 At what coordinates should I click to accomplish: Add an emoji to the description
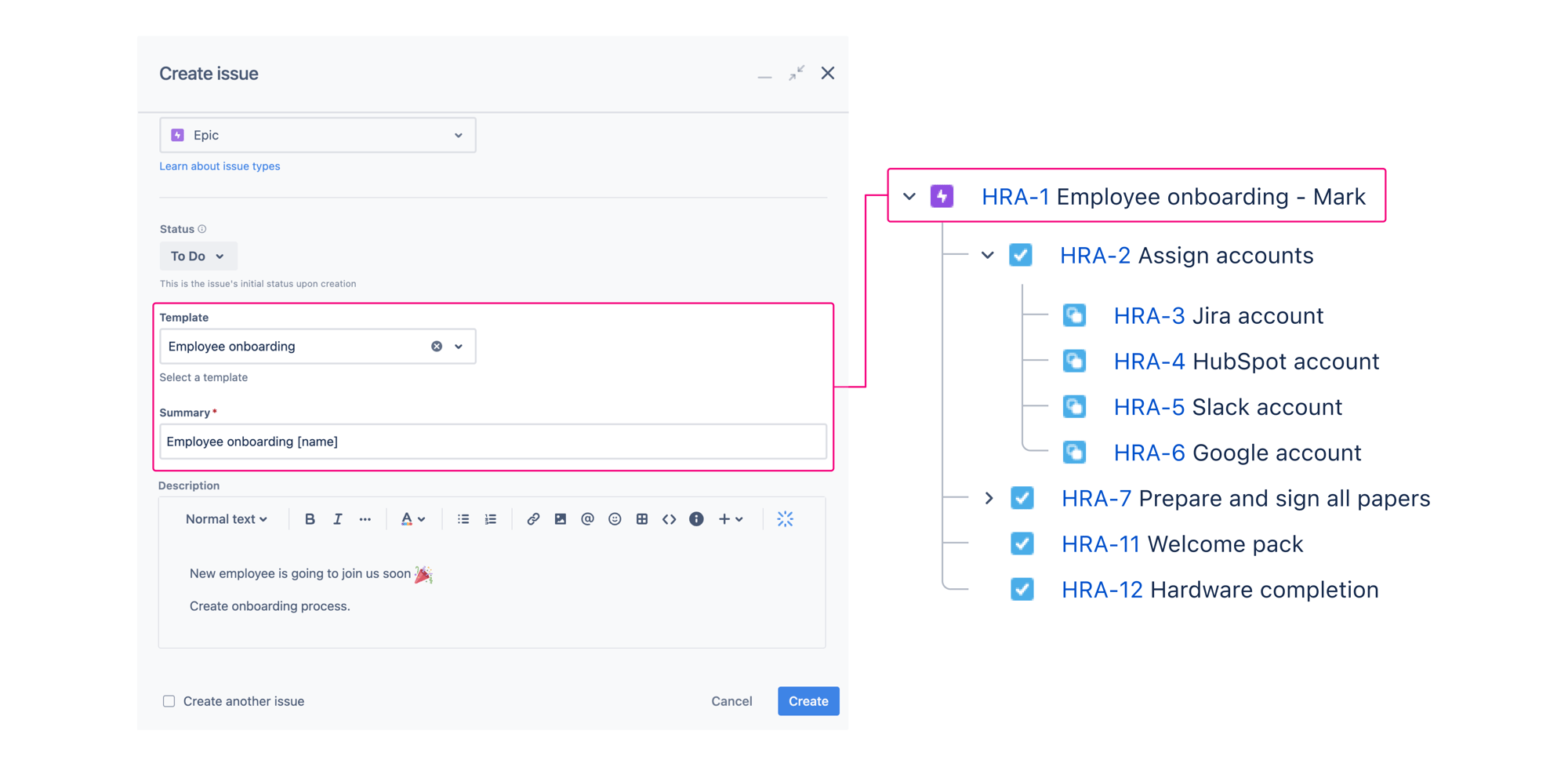(615, 518)
